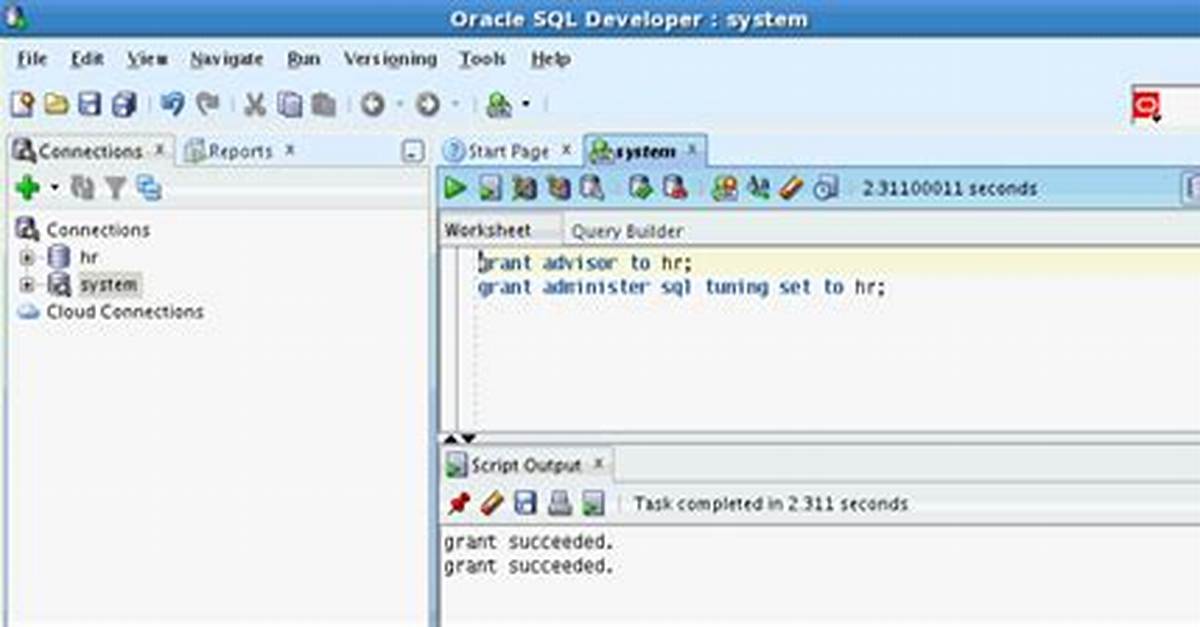The height and width of the screenshot is (627, 1200).
Task: Click the Autotrace icon
Action: tap(558, 188)
